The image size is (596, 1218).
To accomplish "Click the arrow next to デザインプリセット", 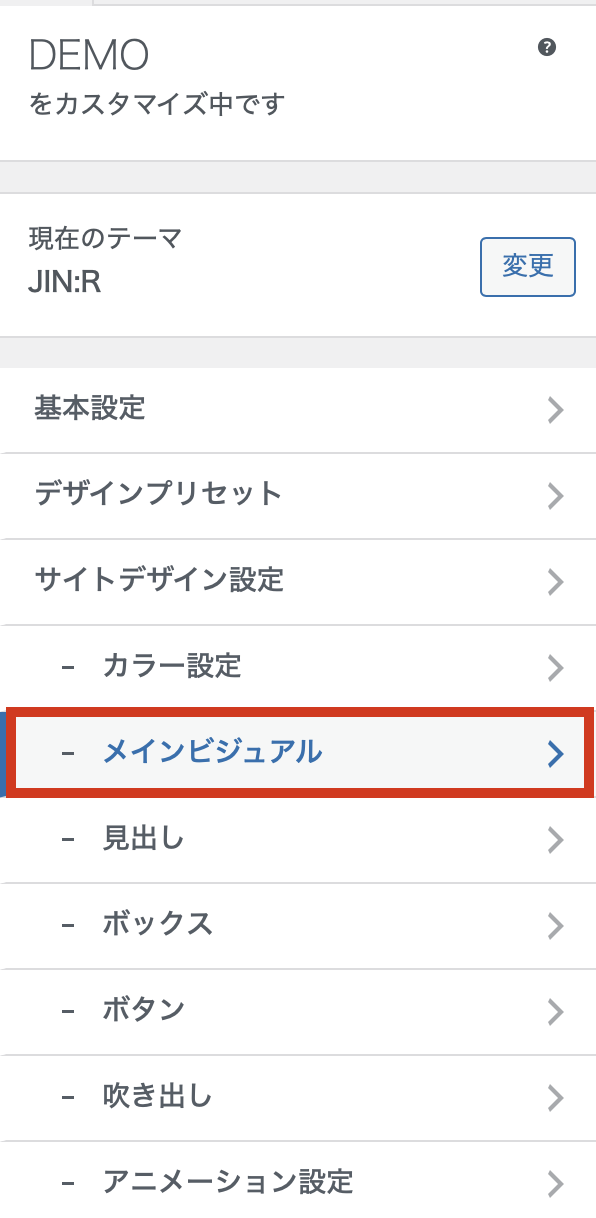I will [556, 496].
